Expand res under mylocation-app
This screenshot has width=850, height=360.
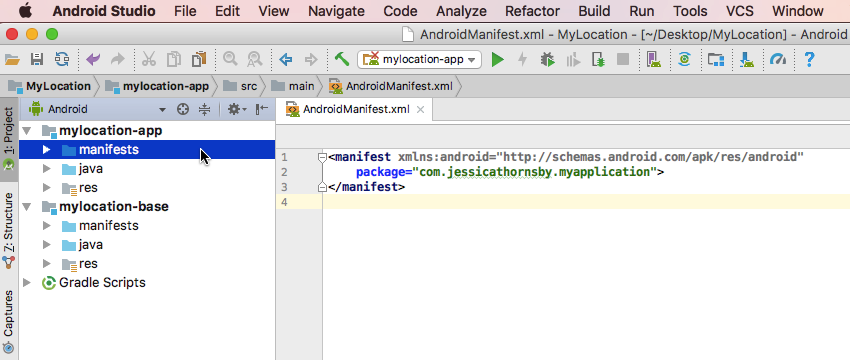click(x=47, y=188)
